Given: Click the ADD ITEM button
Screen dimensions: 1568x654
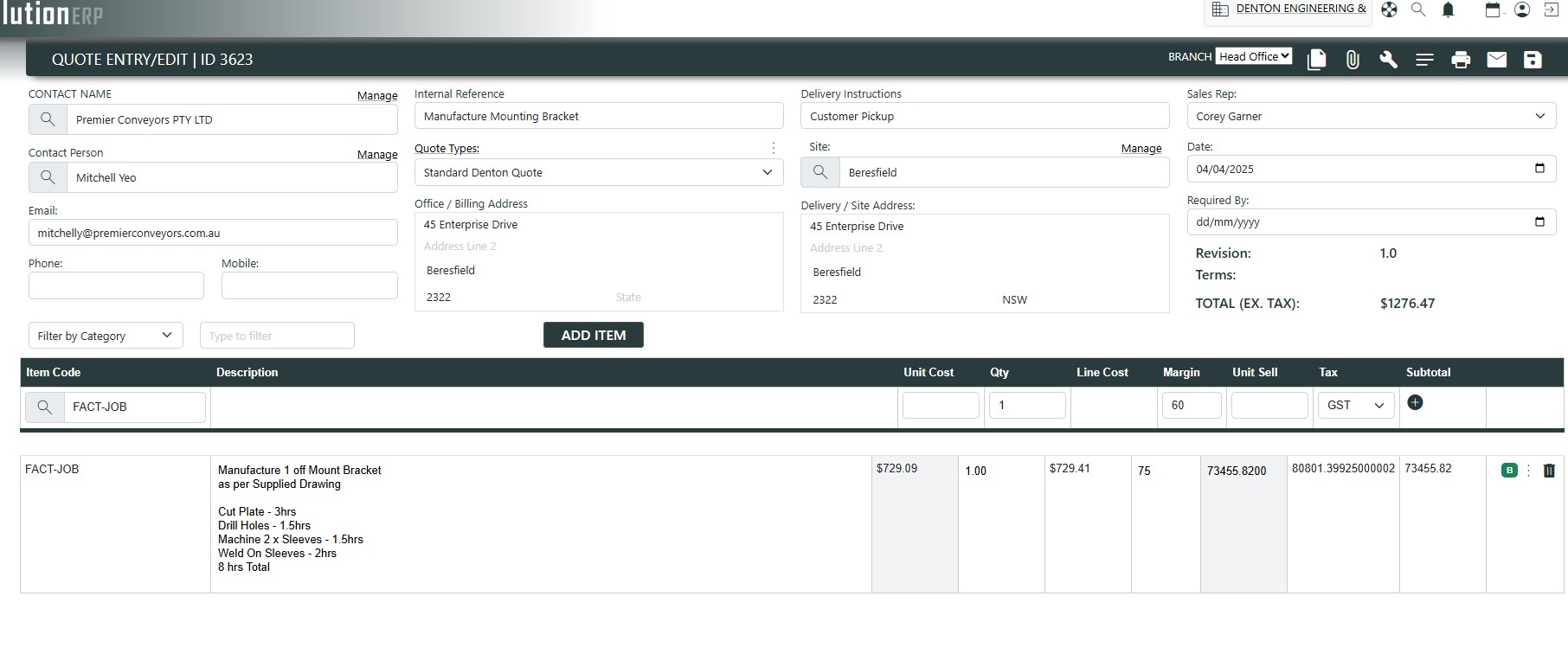Looking at the screenshot, I should [593, 335].
